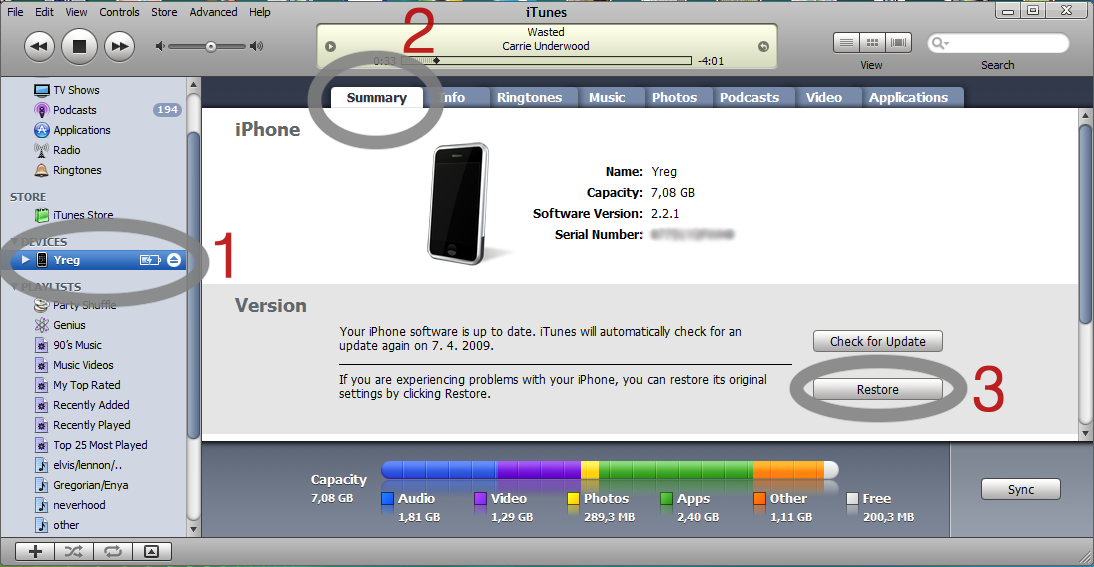Expand the Yreg device triangle
The image size is (1094, 567).
coord(25,260)
